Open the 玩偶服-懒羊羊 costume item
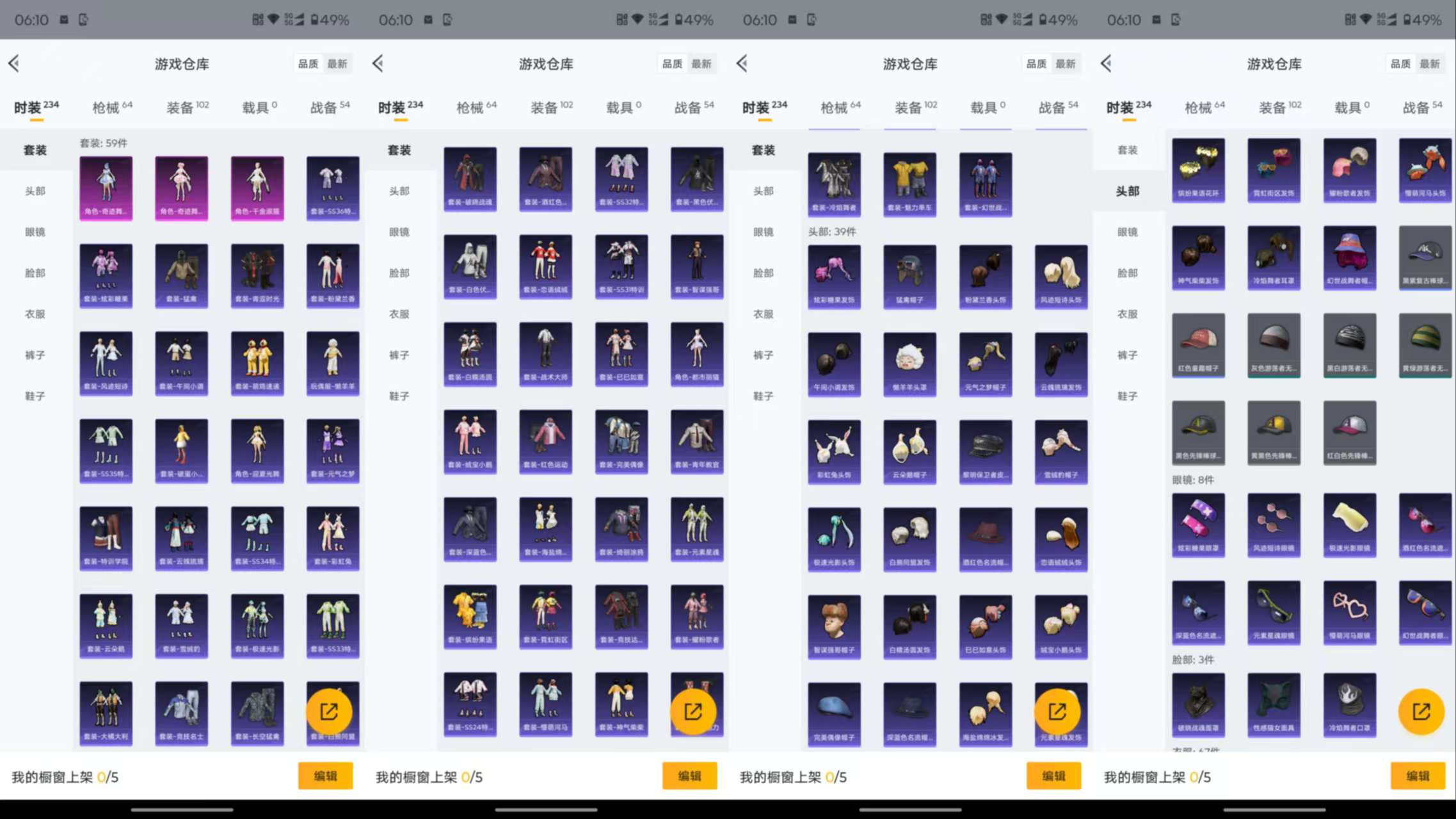The height and width of the screenshot is (819, 1456). point(332,362)
